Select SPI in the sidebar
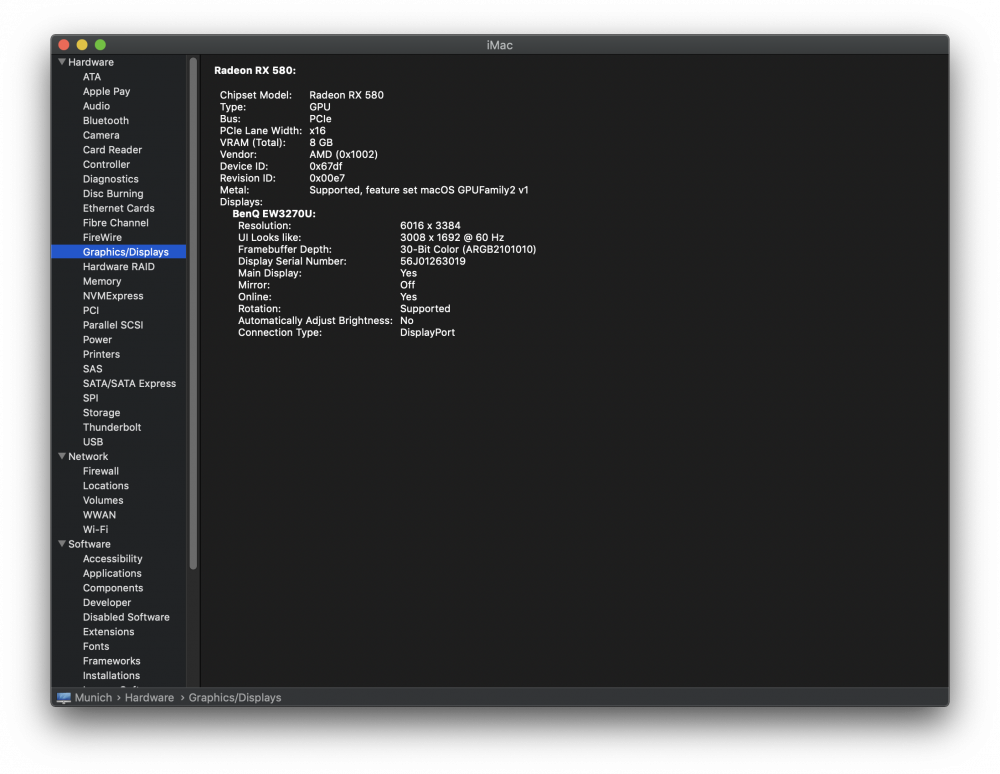The height and width of the screenshot is (774, 1000). pyautogui.click(x=91, y=398)
